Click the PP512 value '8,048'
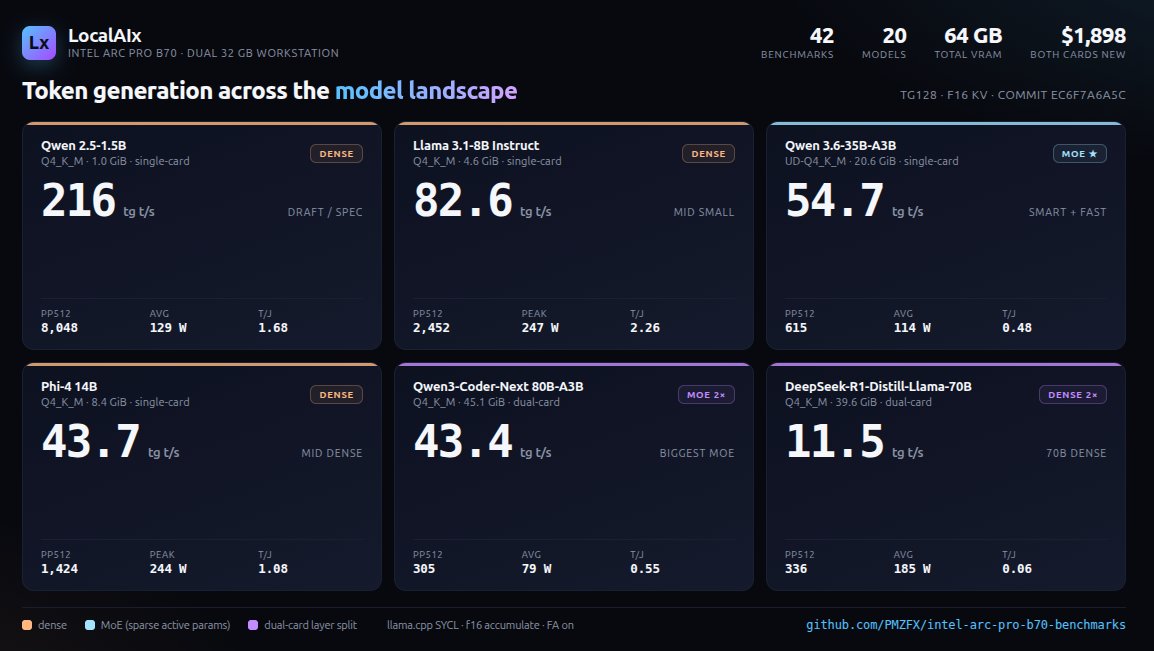Image resolution: width=1154 pixels, height=651 pixels. (59, 328)
